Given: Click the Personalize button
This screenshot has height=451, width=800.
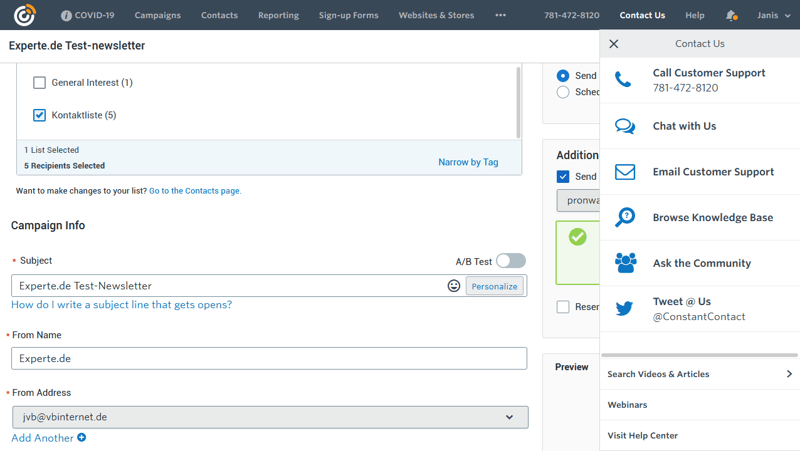Looking at the screenshot, I should (494, 286).
